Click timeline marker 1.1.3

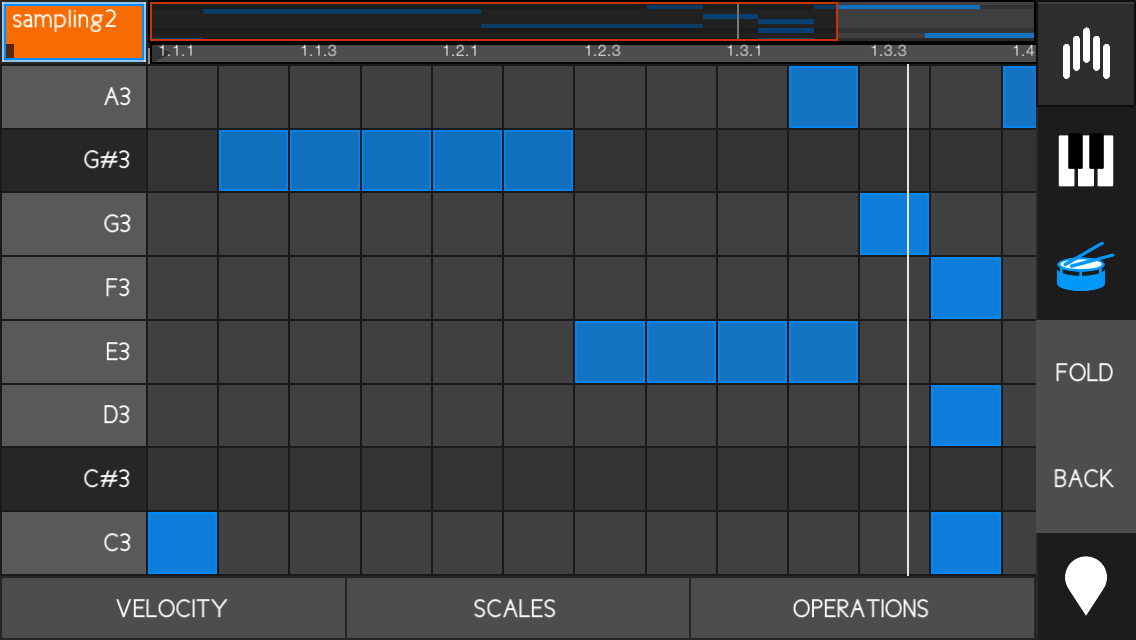coord(319,51)
